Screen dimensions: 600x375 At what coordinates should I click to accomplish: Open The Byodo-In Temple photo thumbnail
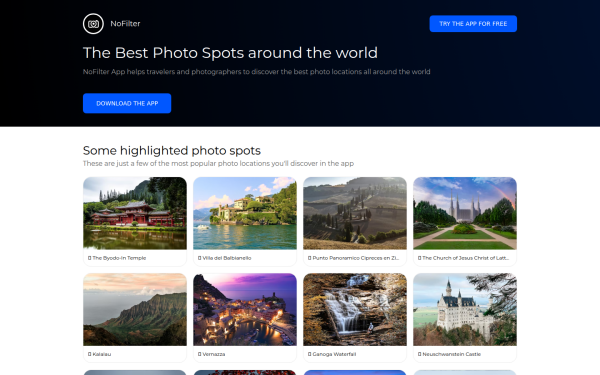[x=135, y=213]
